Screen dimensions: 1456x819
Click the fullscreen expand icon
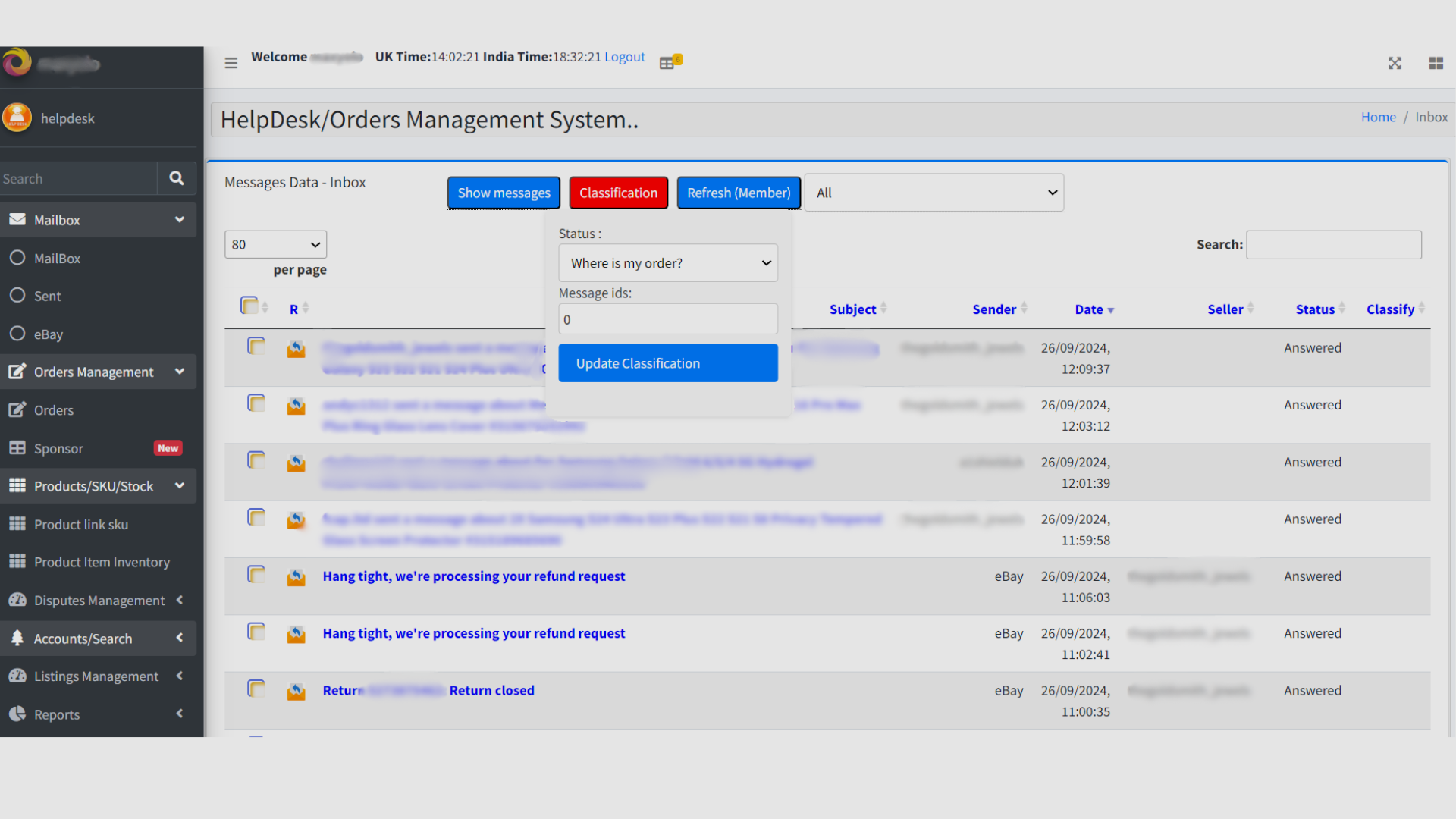pyautogui.click(x=1395, y=63)
